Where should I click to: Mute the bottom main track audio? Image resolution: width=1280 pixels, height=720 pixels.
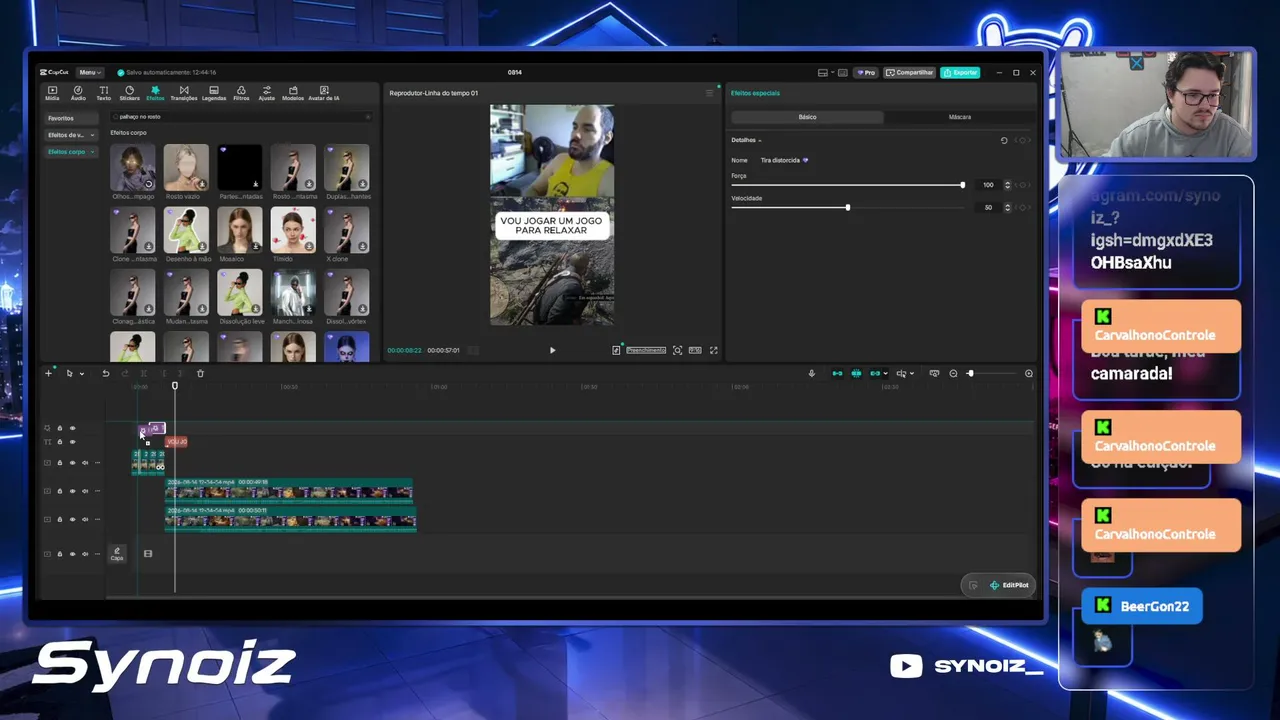click(84, 553)
